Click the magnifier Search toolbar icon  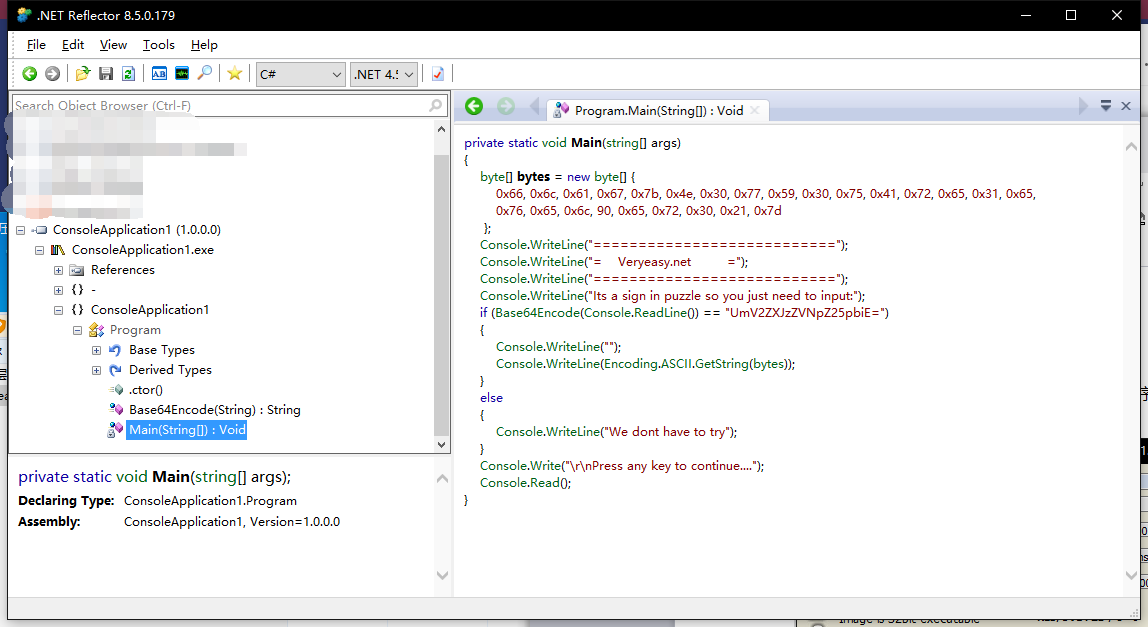[205, 73]
